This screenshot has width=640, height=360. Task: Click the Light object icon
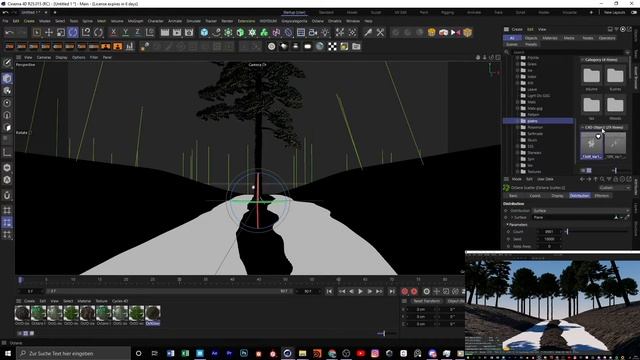(325, 32)
